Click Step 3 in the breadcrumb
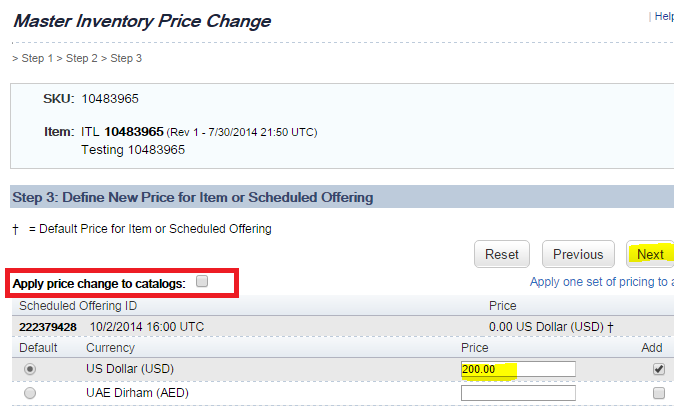This screenshot has width=674, height=406. pos(126,58)
